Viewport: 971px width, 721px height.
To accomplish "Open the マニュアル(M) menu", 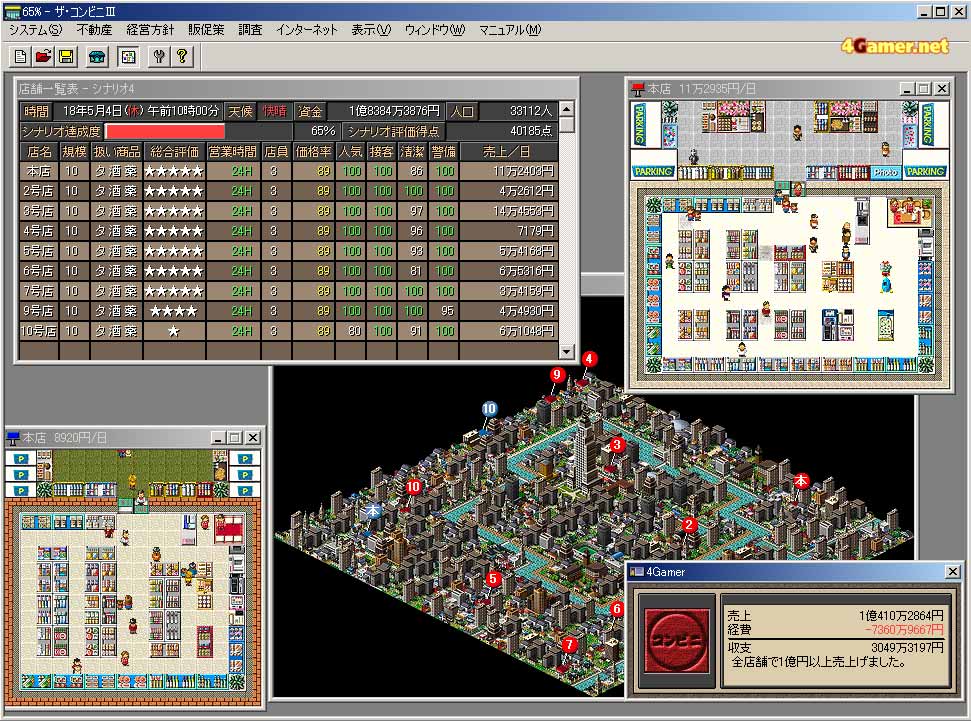I will (x=510, y=30).
